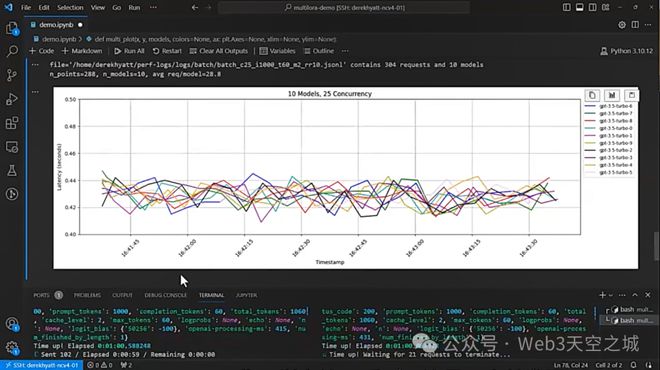The width and height of the screenshot is (660, 370).
Task: Open the Search view in activity bar
Action: click(12, 51)
